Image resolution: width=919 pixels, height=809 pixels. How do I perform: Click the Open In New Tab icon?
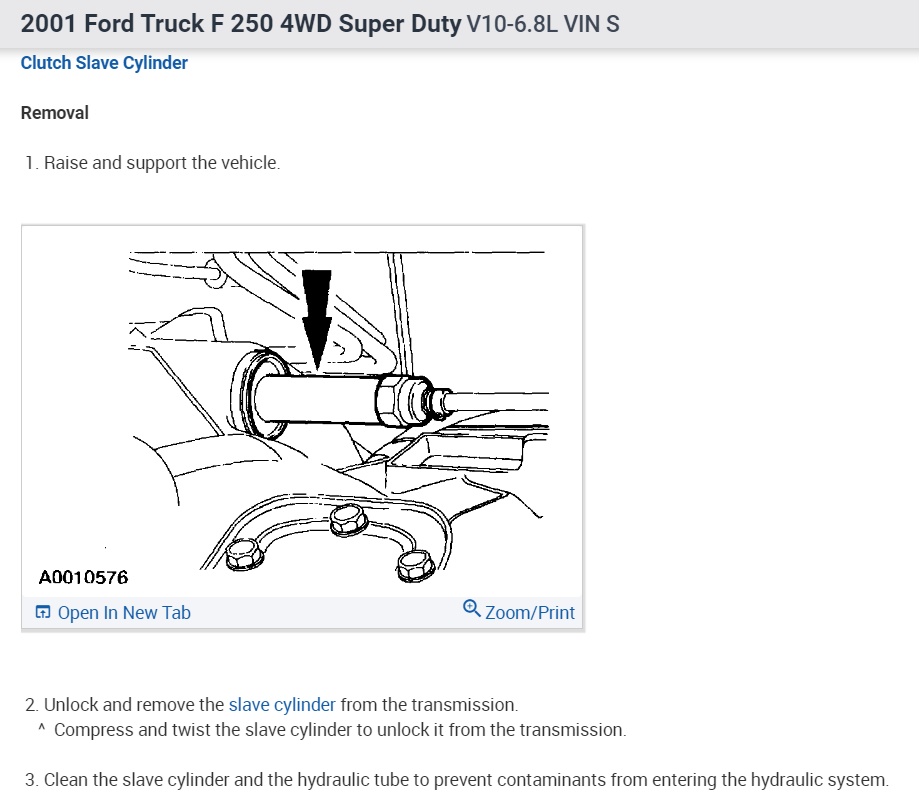[x=43, y=613]
